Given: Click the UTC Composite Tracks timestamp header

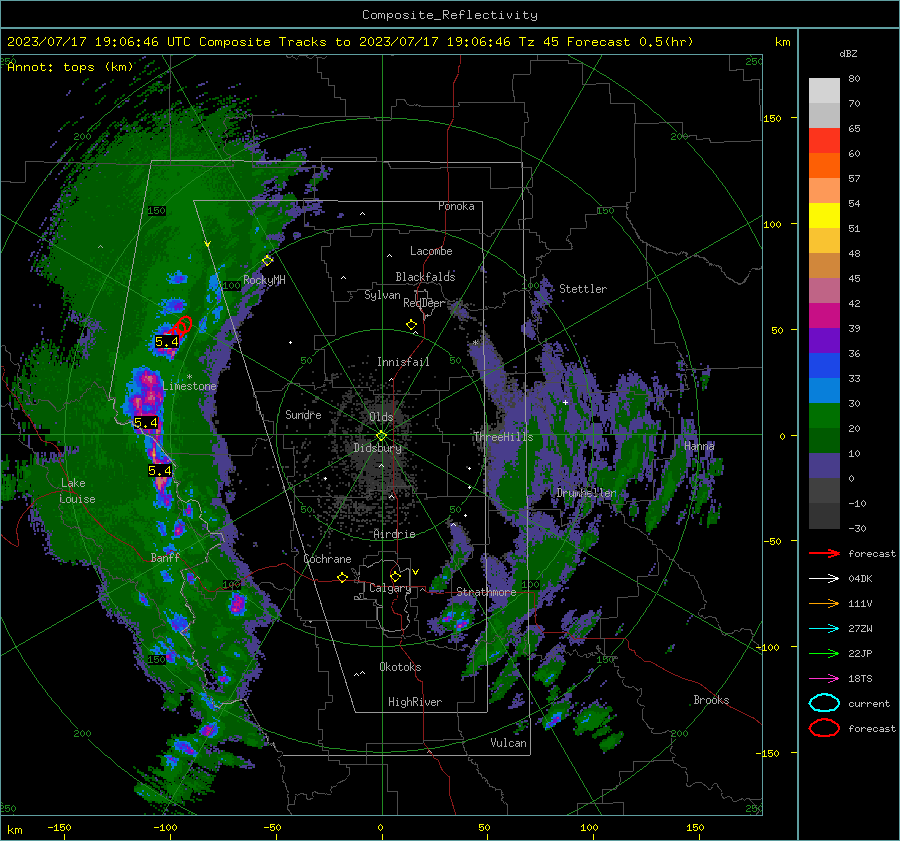Looking at the screenshot, I should [350, 42].
